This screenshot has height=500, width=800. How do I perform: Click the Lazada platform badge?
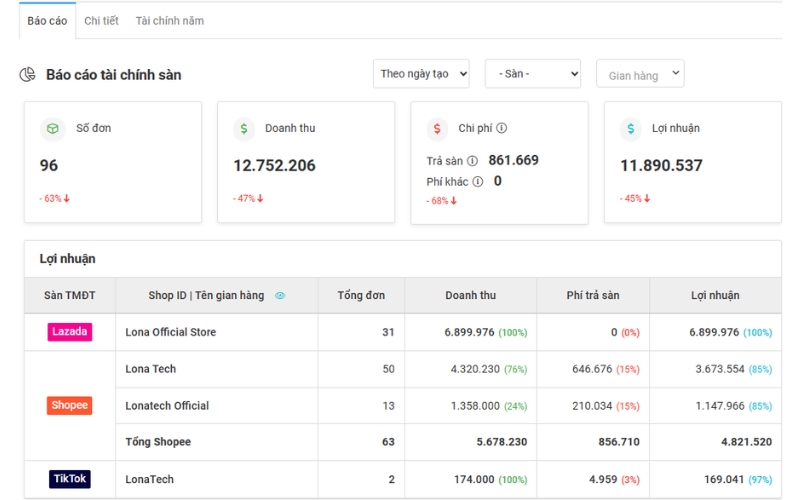pos(69,332)
